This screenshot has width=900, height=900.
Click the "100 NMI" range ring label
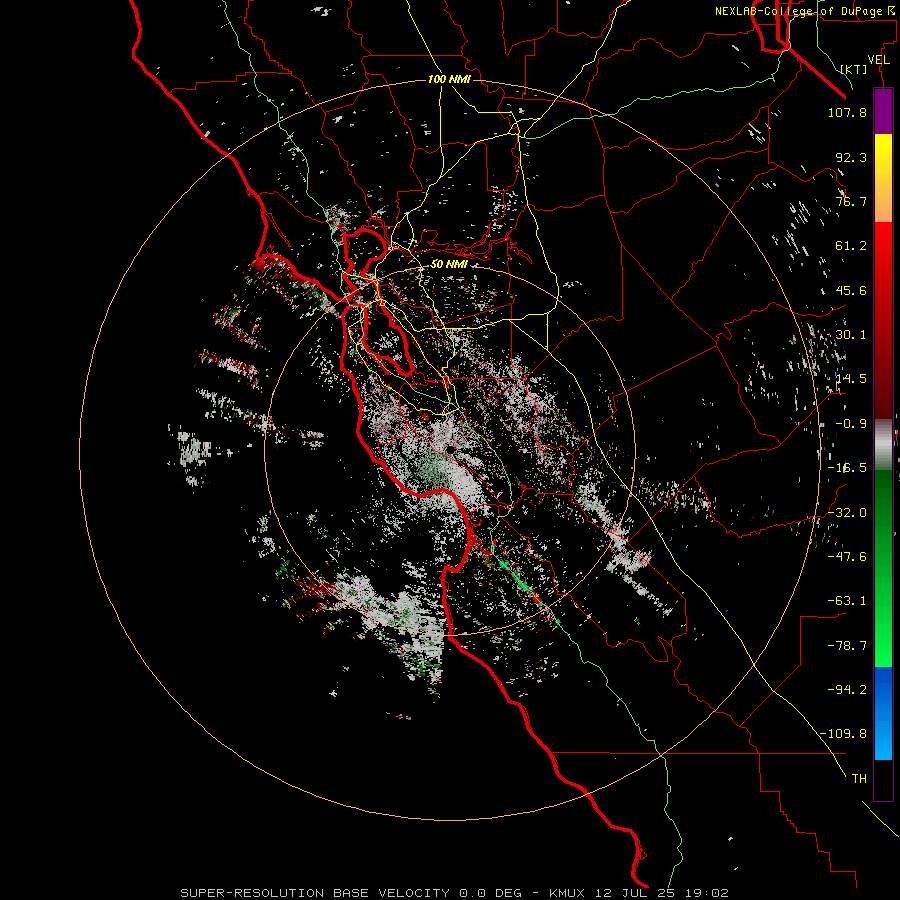pos(449,79)
